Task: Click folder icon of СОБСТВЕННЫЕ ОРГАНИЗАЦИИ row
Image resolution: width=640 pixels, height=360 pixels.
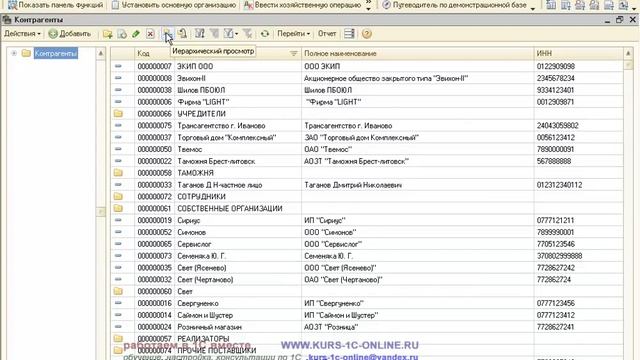Action: click(x=118, y=208)
